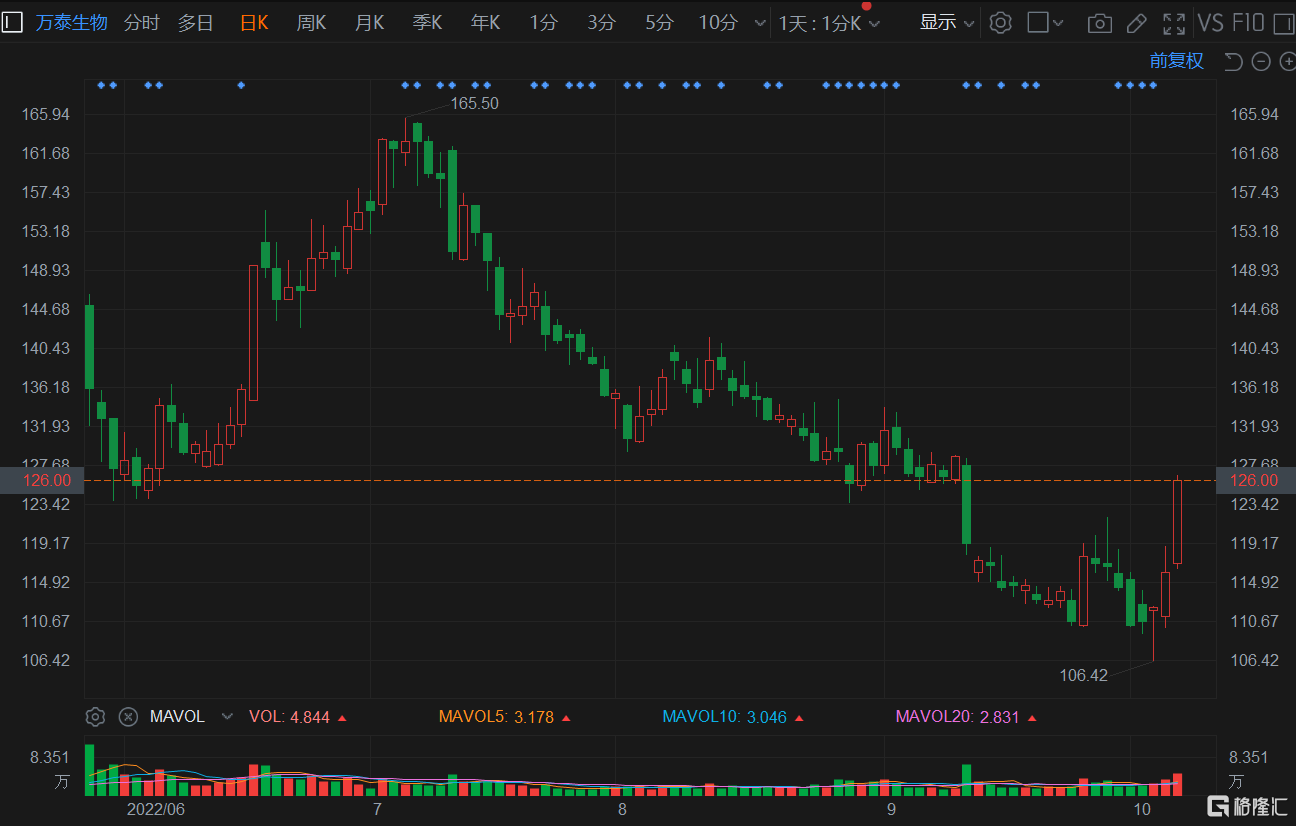Take a chart screenshot with the camera icon
Image resolution: width=1296 pixels, height=826 pixels.
pos(1099,23)
